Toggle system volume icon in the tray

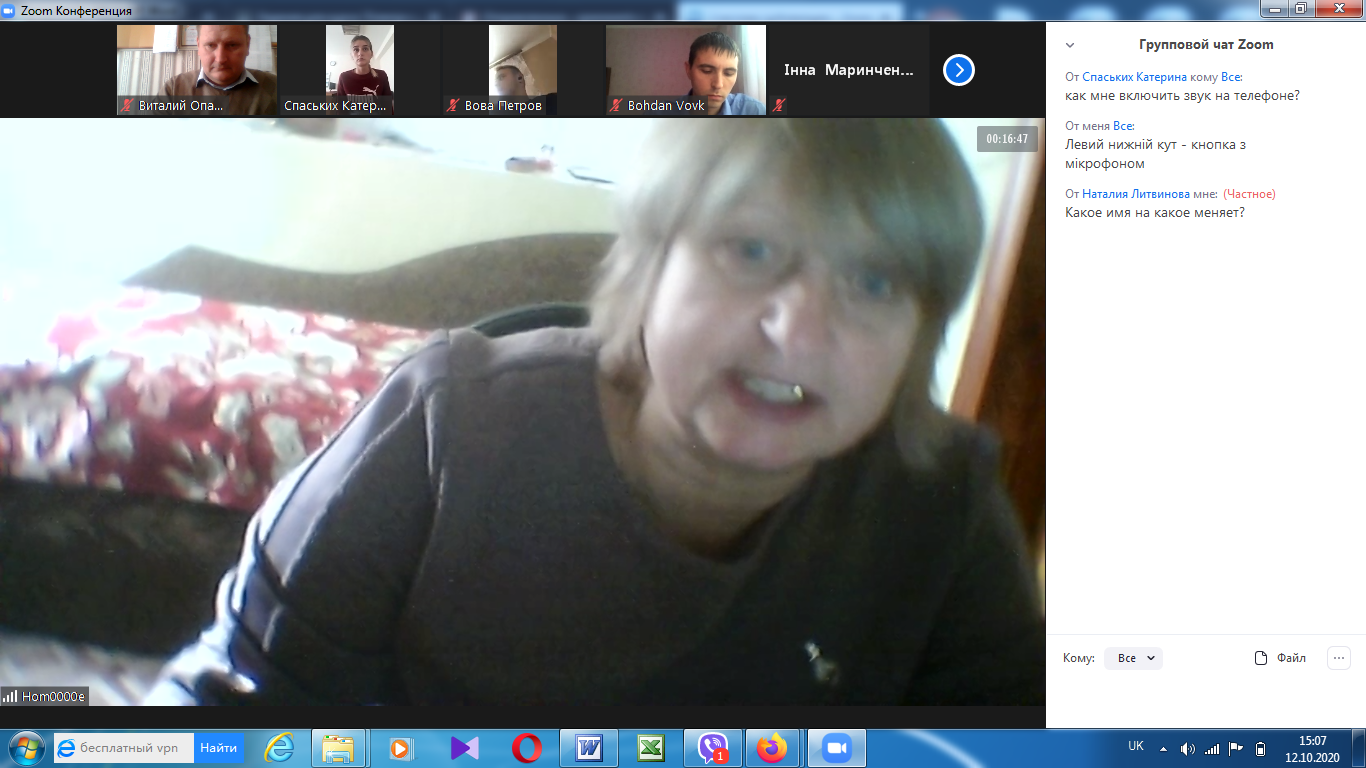click(1188, 748)
